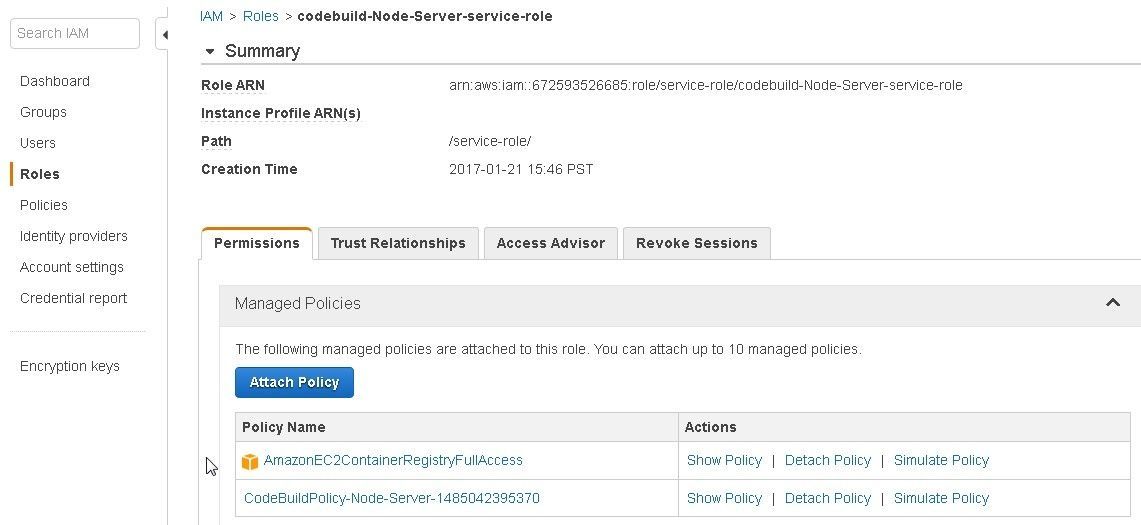Click the Summary heading text
This screenshot has width=1141, height=525.
tap(262, 51)
